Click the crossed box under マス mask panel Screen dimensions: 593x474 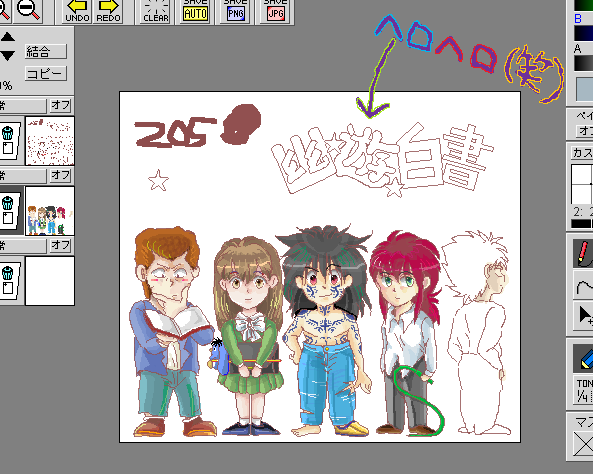(583, 444)
